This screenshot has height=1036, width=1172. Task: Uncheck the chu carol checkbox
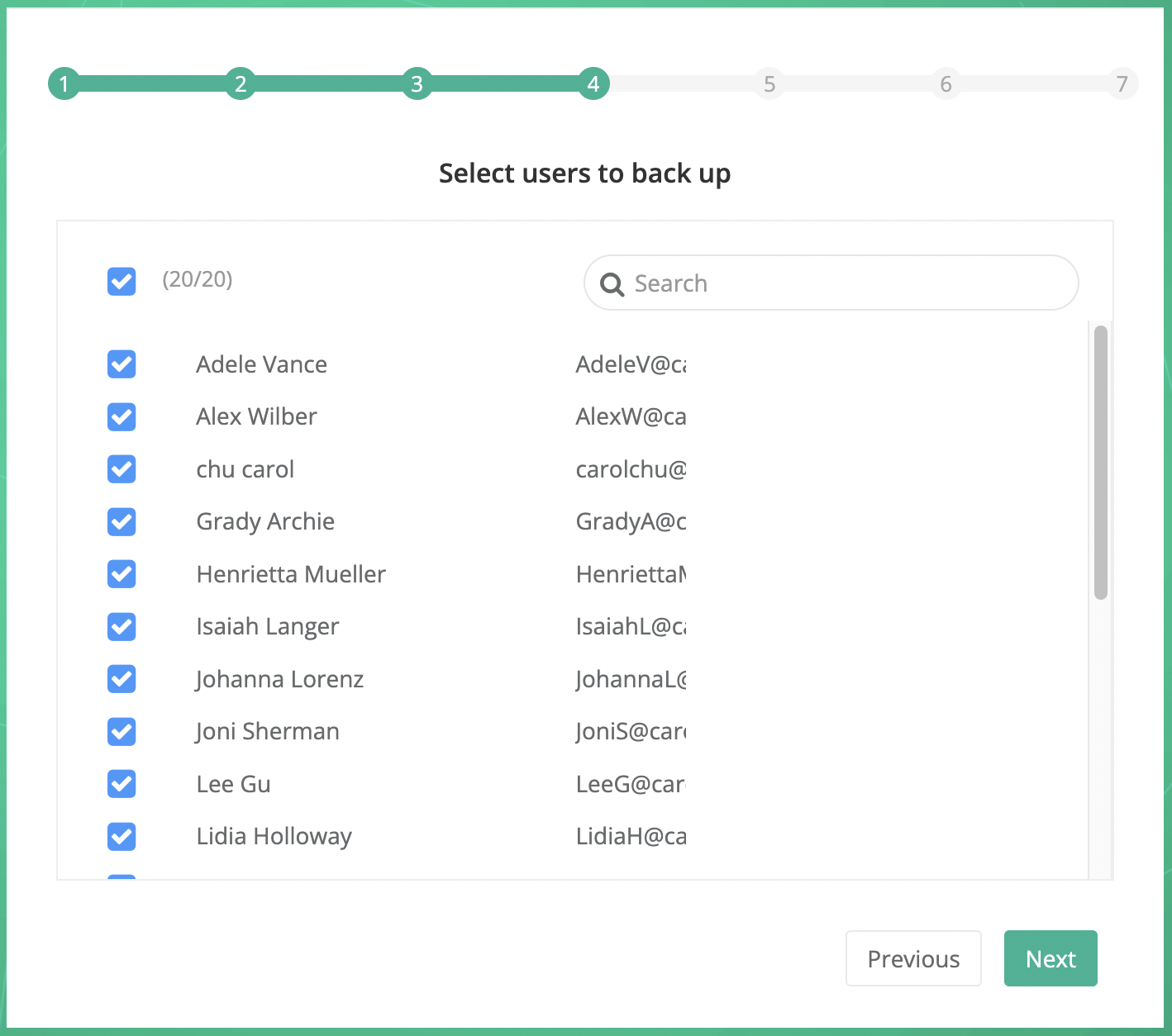click(121, 468)
